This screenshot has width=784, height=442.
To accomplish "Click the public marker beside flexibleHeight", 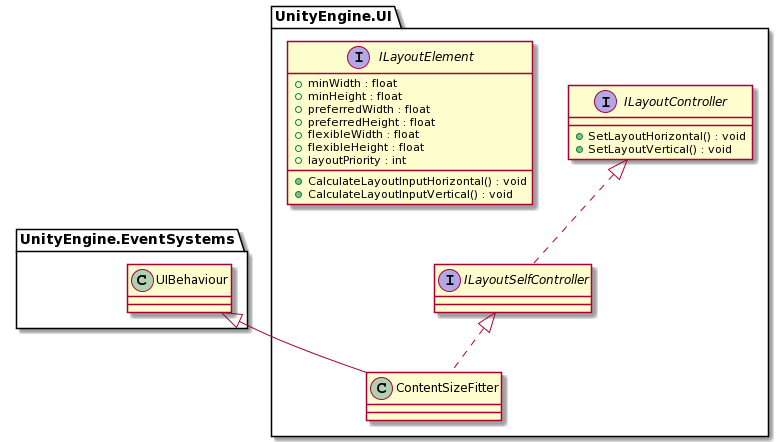I will (x=298, y=148).
